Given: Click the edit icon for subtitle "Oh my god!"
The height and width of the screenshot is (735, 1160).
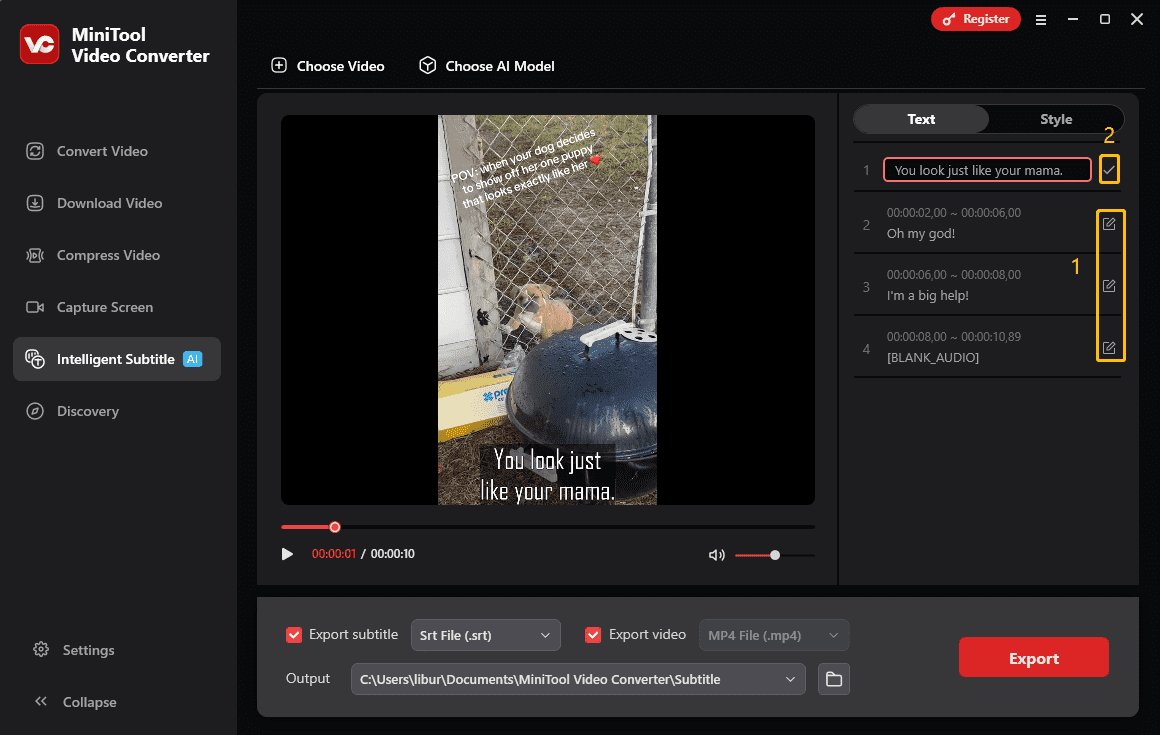Looking at the screenshot, I should tap(1109, 224).
